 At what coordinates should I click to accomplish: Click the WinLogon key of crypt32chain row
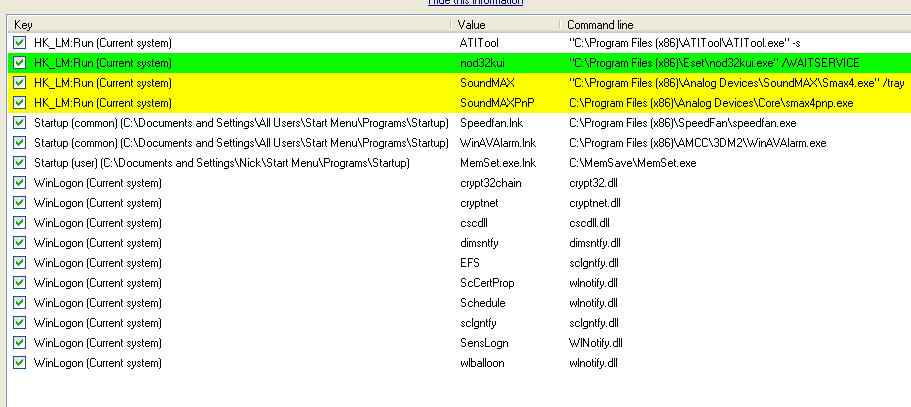click(x=98, y=183)
